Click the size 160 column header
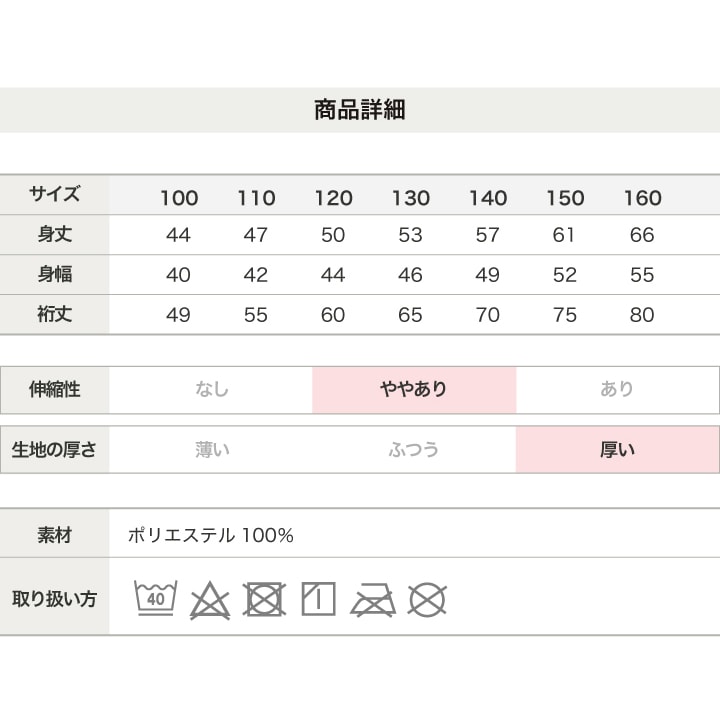 pos(642,197)
